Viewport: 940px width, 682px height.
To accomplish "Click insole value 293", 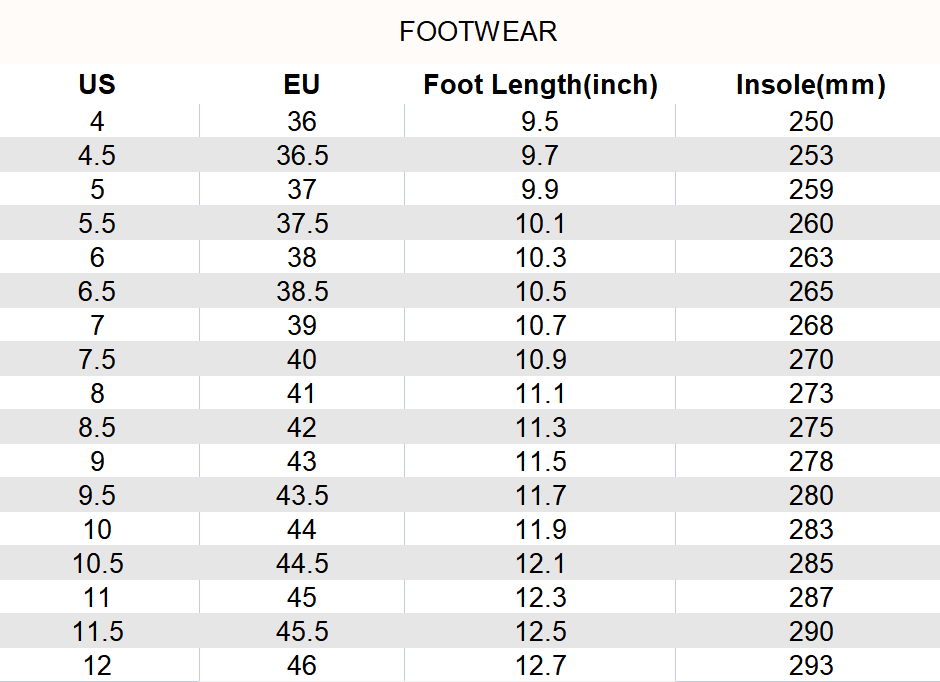I will tap(811, 666).
